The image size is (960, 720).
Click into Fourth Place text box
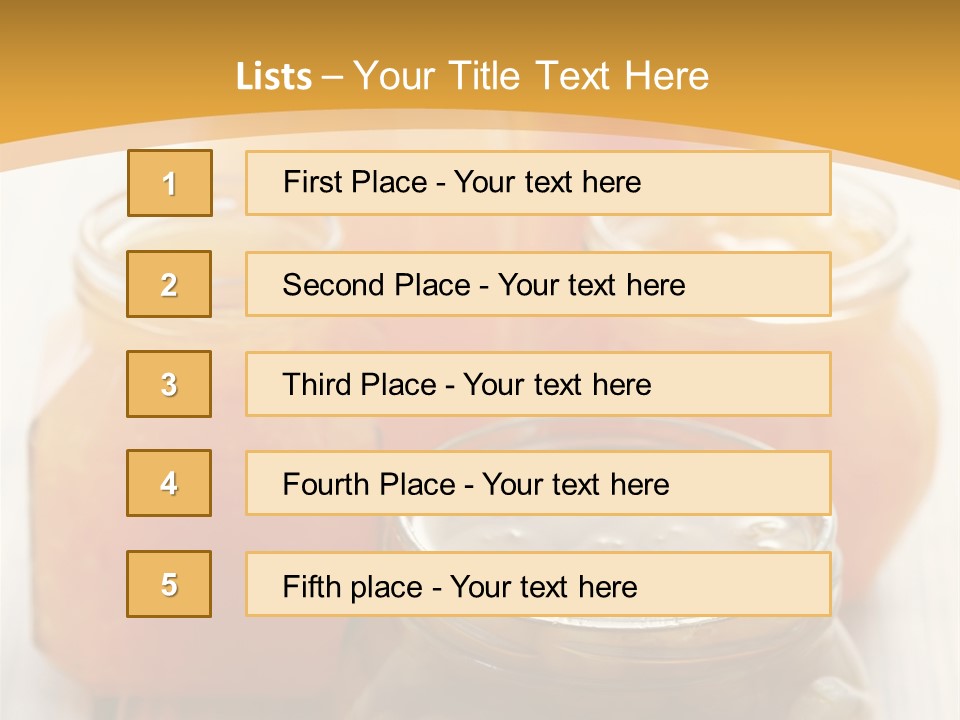point(538,483)
